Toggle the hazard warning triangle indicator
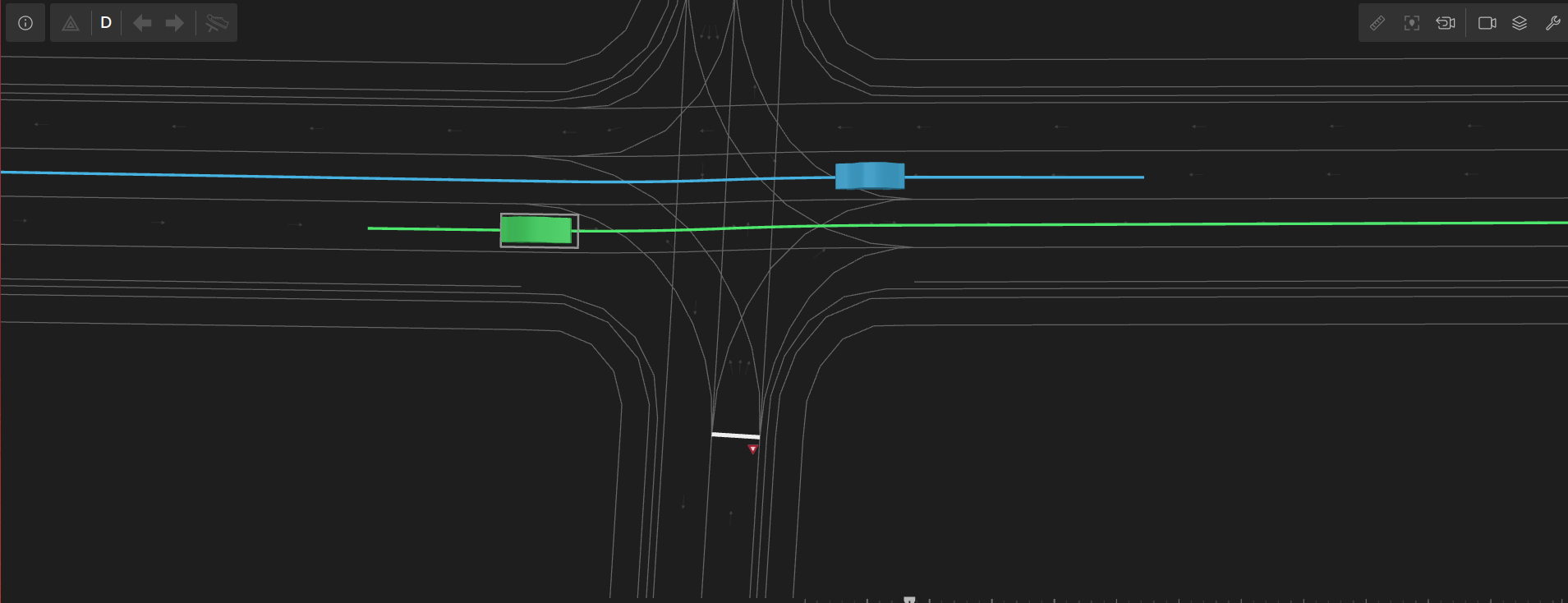 coord(71,23)
